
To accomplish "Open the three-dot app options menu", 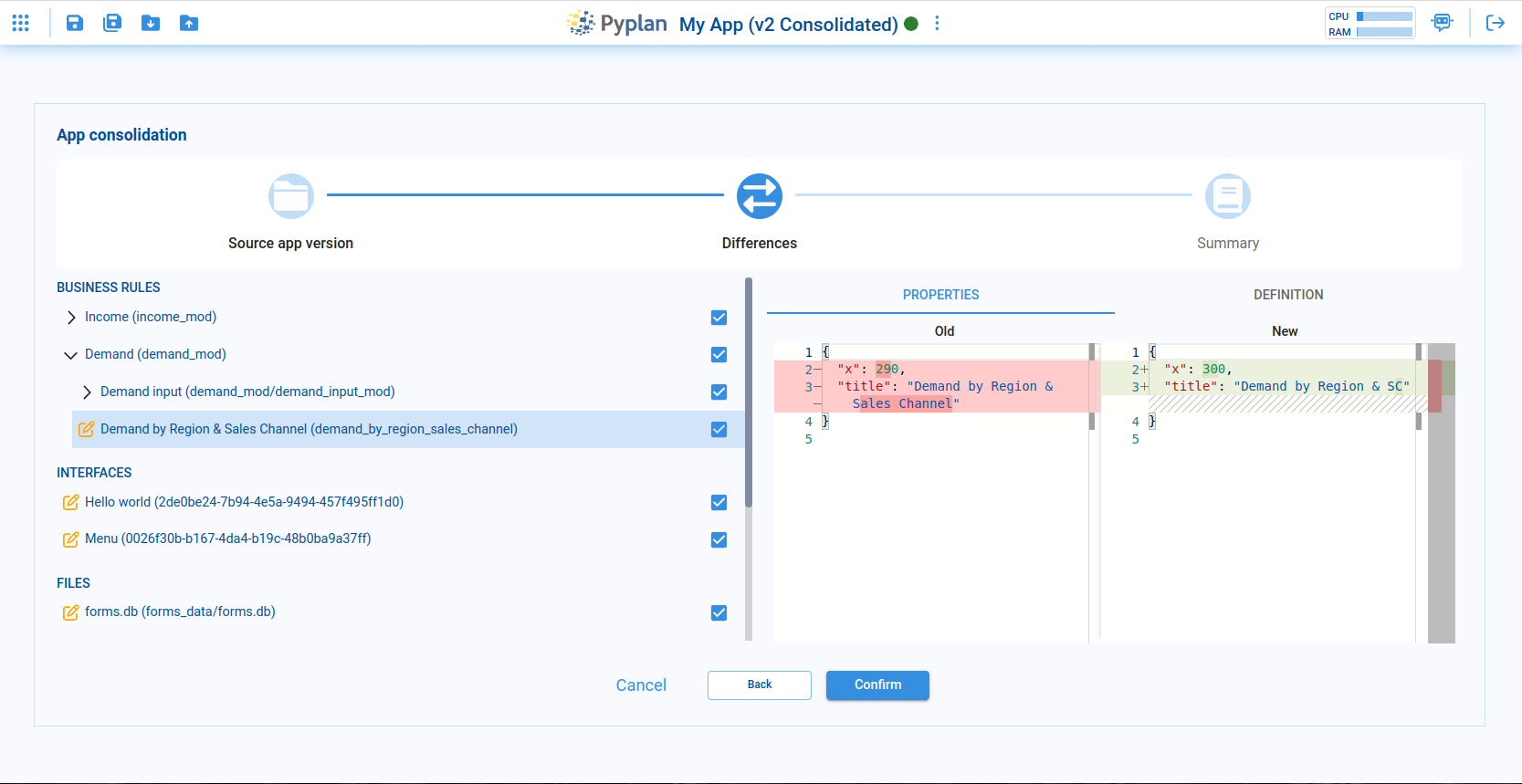I will coord(937,24).
